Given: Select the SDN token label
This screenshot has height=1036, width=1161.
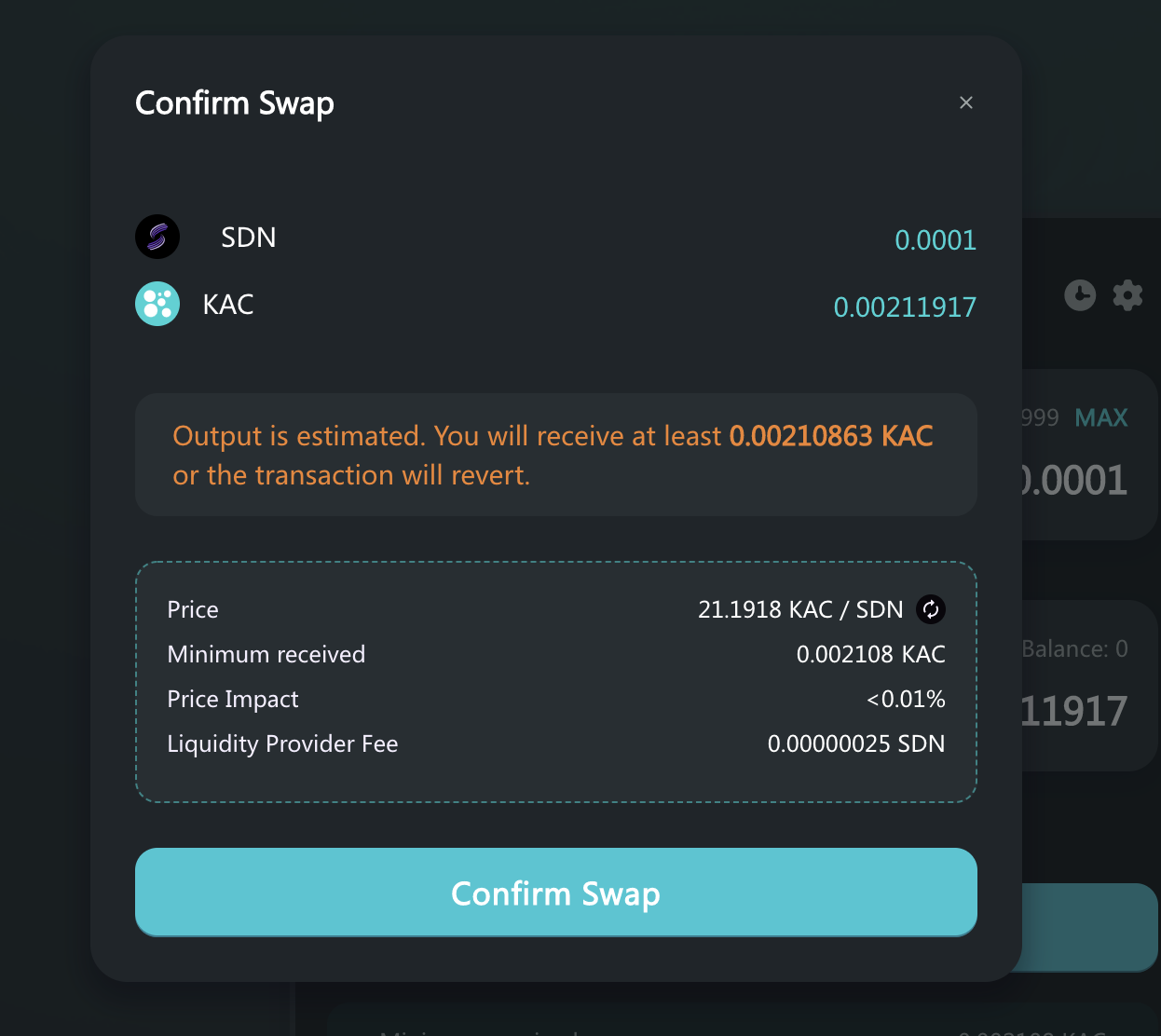Looking at the screenshot, I should click(249, 238).
